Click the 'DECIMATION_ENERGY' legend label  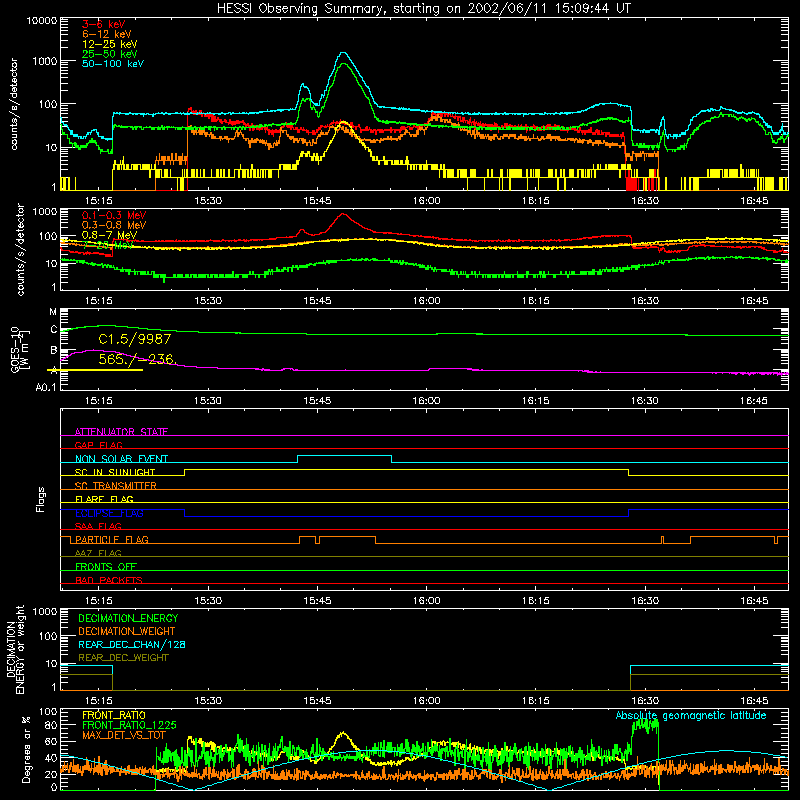pos(128,618)
